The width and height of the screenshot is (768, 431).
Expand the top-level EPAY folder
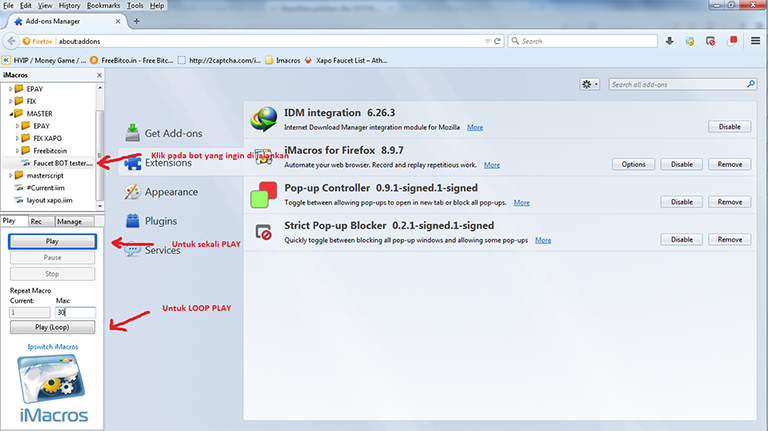tap(10, 89)
